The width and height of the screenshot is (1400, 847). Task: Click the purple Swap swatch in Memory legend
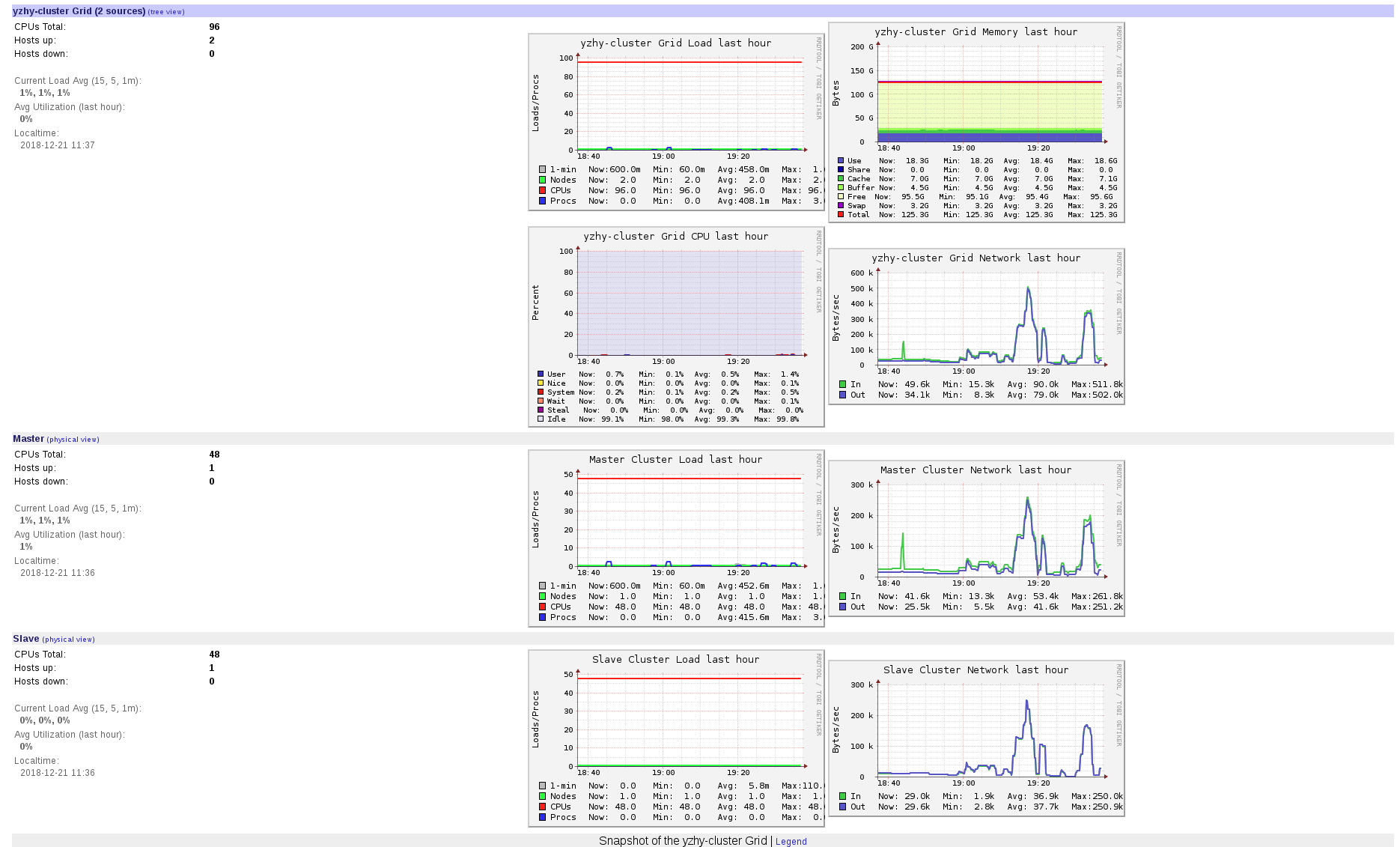841,205
